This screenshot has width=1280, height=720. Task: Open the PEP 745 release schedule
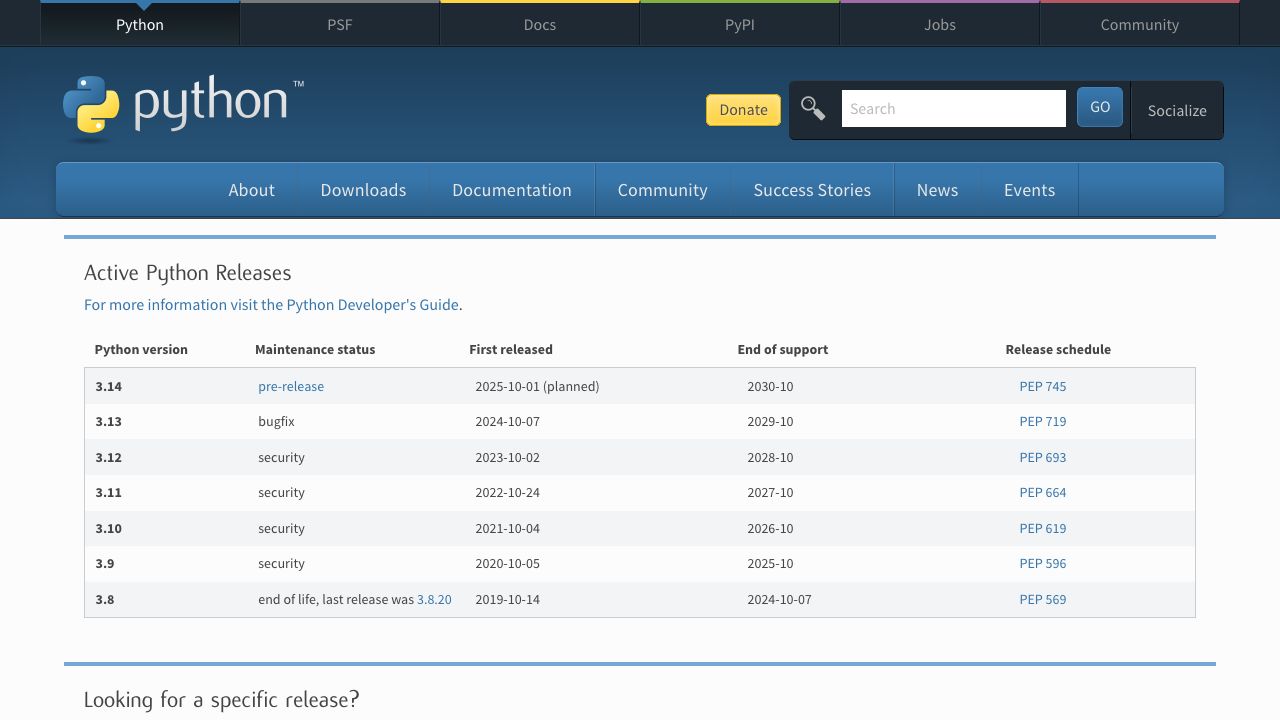tap(1042, 387)
